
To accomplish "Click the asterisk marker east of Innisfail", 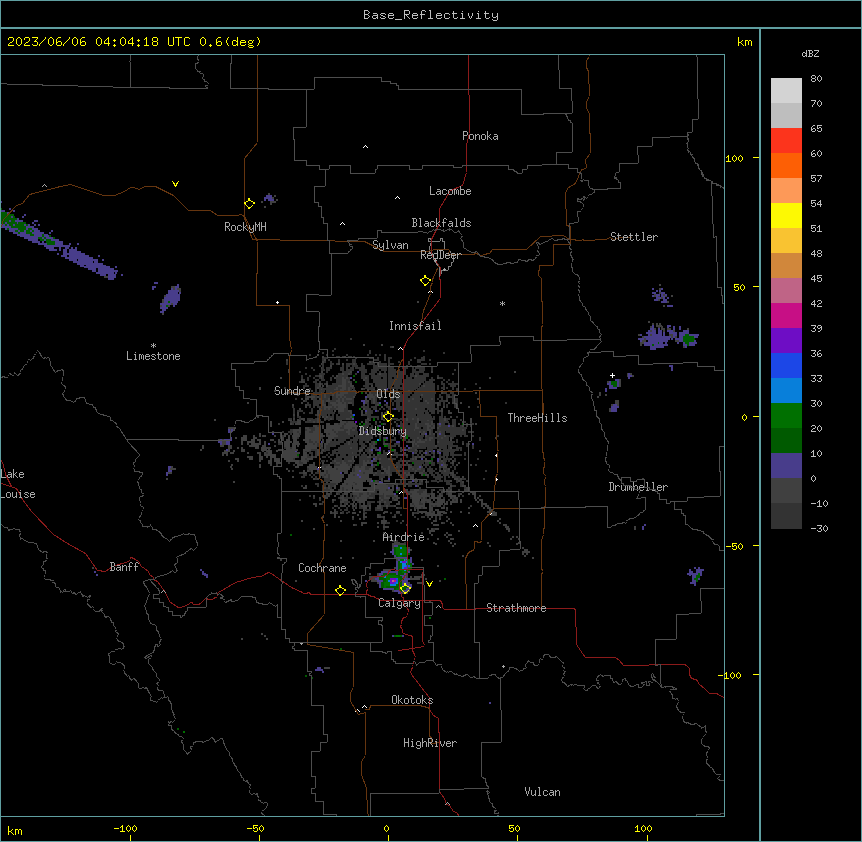I will [502, 303].
